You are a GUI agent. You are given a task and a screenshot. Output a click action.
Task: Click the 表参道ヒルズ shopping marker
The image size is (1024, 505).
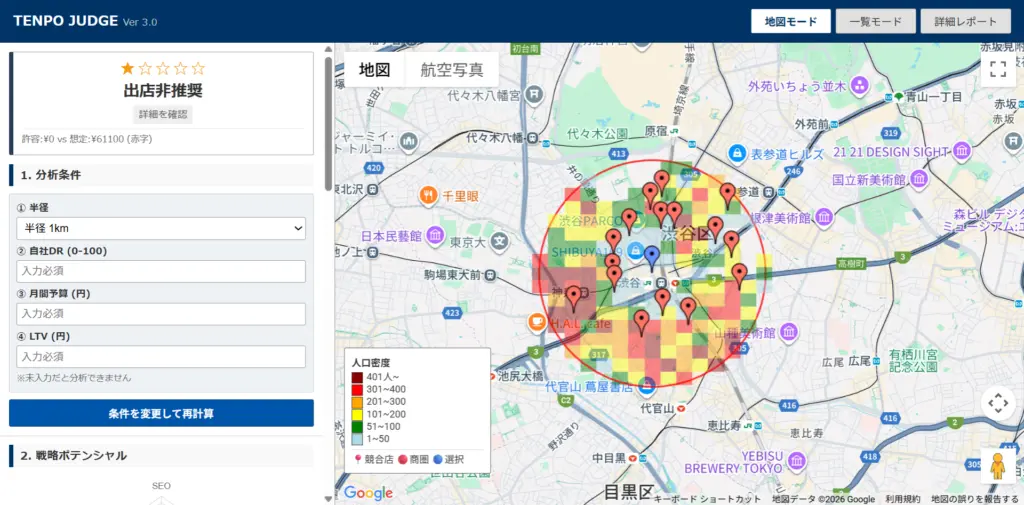tap(737, 153)
